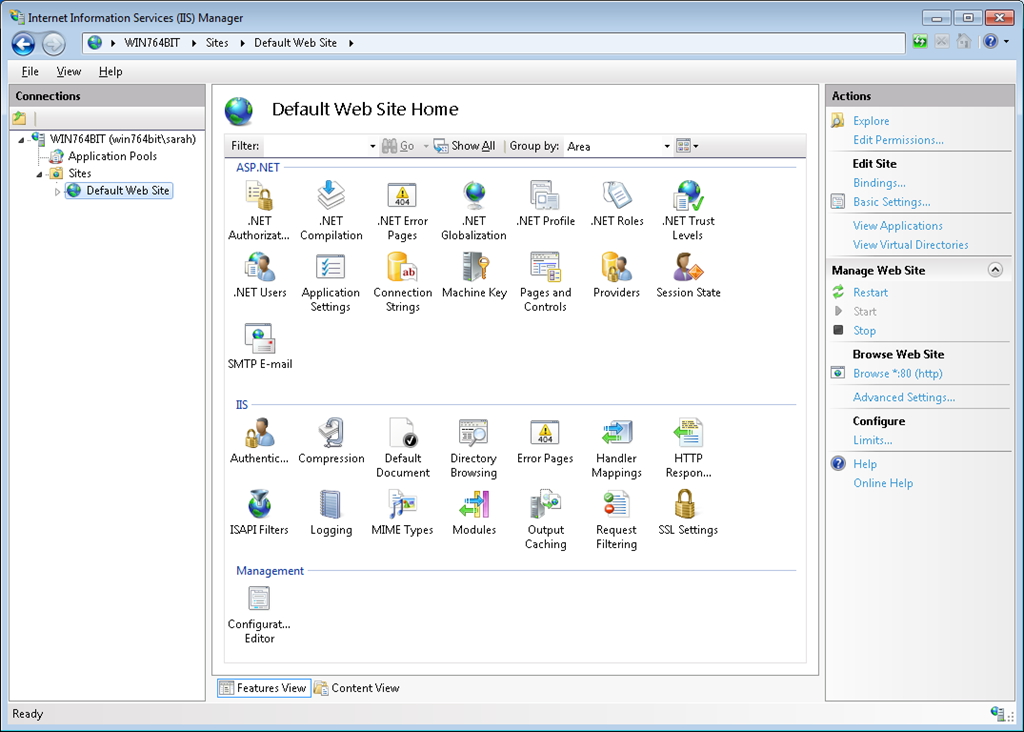Click View Virtual Directories link
The image size is (1024, 732).
click(x=910, y=245)
